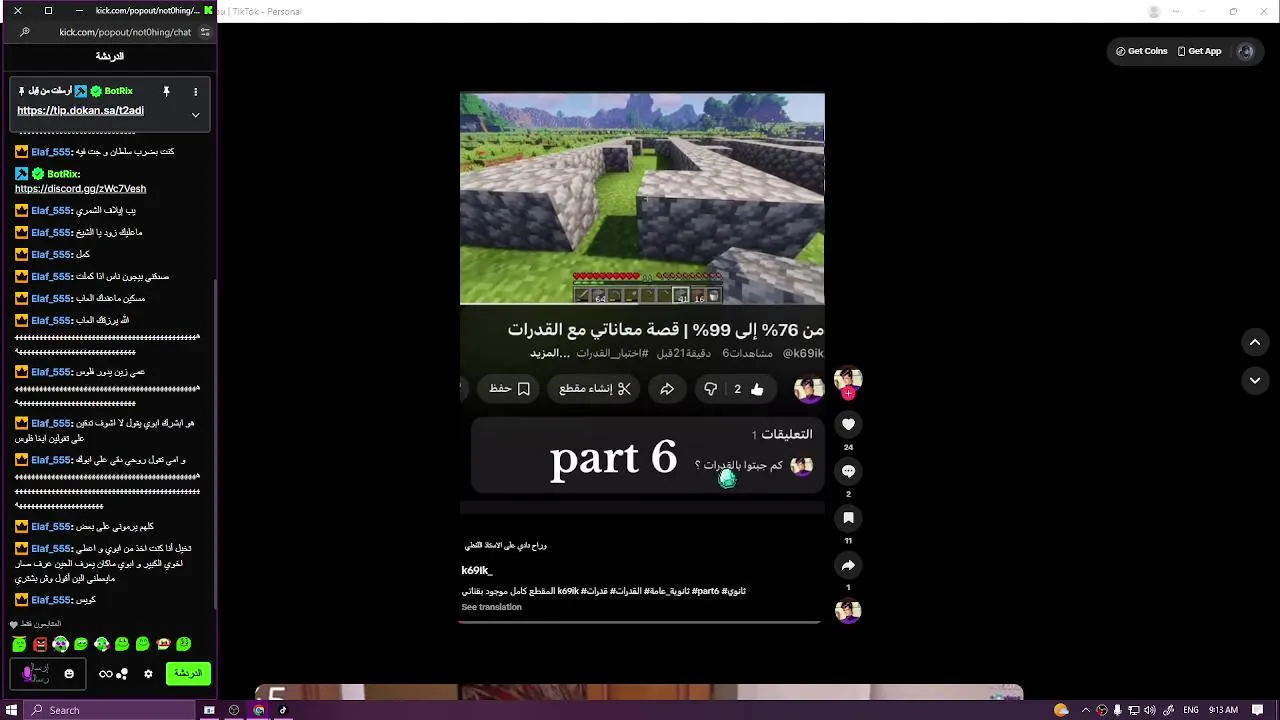
Task: Click the k69ik_ username above caption
Action: [x=477, y=570]
